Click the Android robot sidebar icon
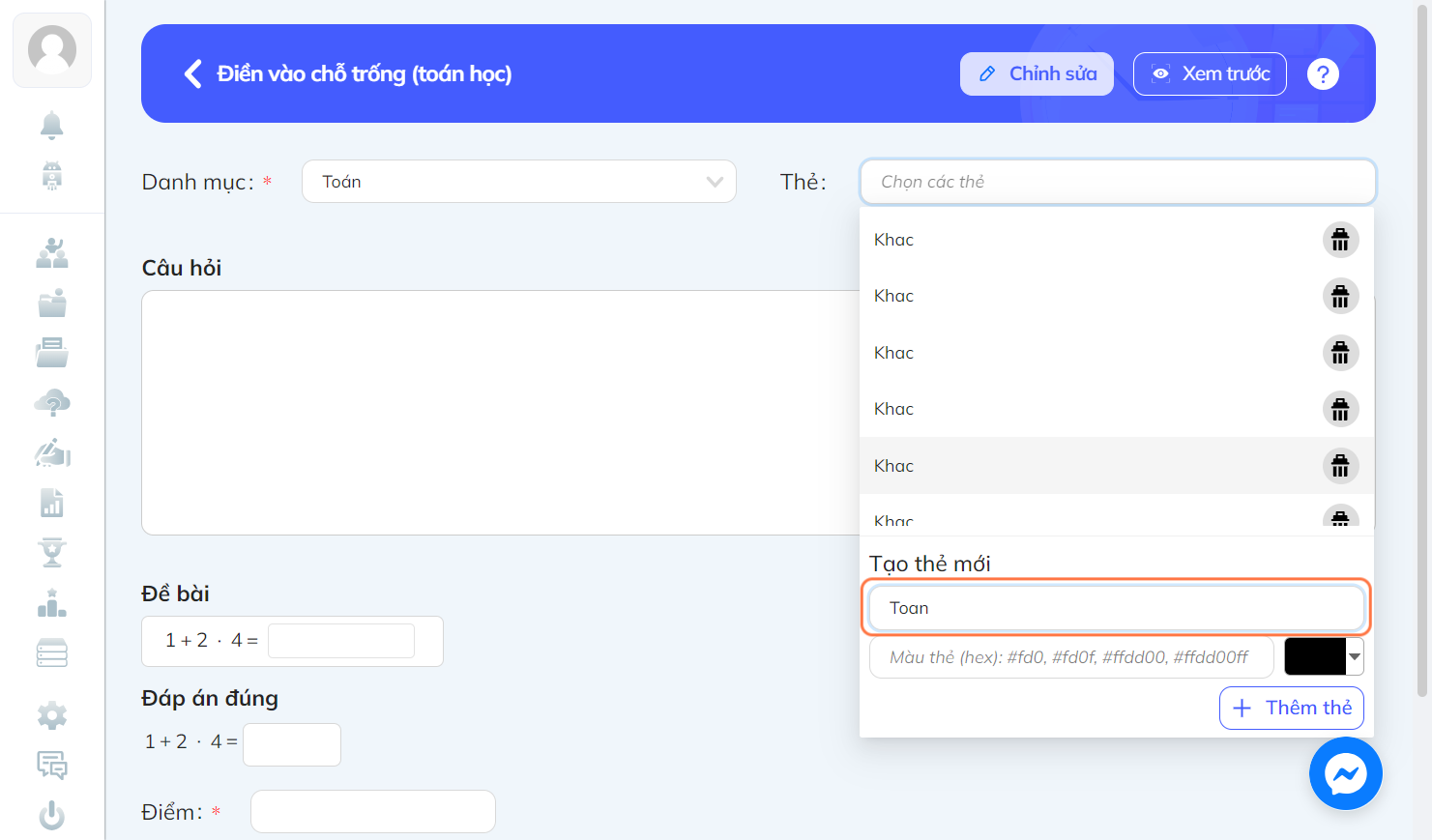This screenshot has height=840, width=1432. 52,175
